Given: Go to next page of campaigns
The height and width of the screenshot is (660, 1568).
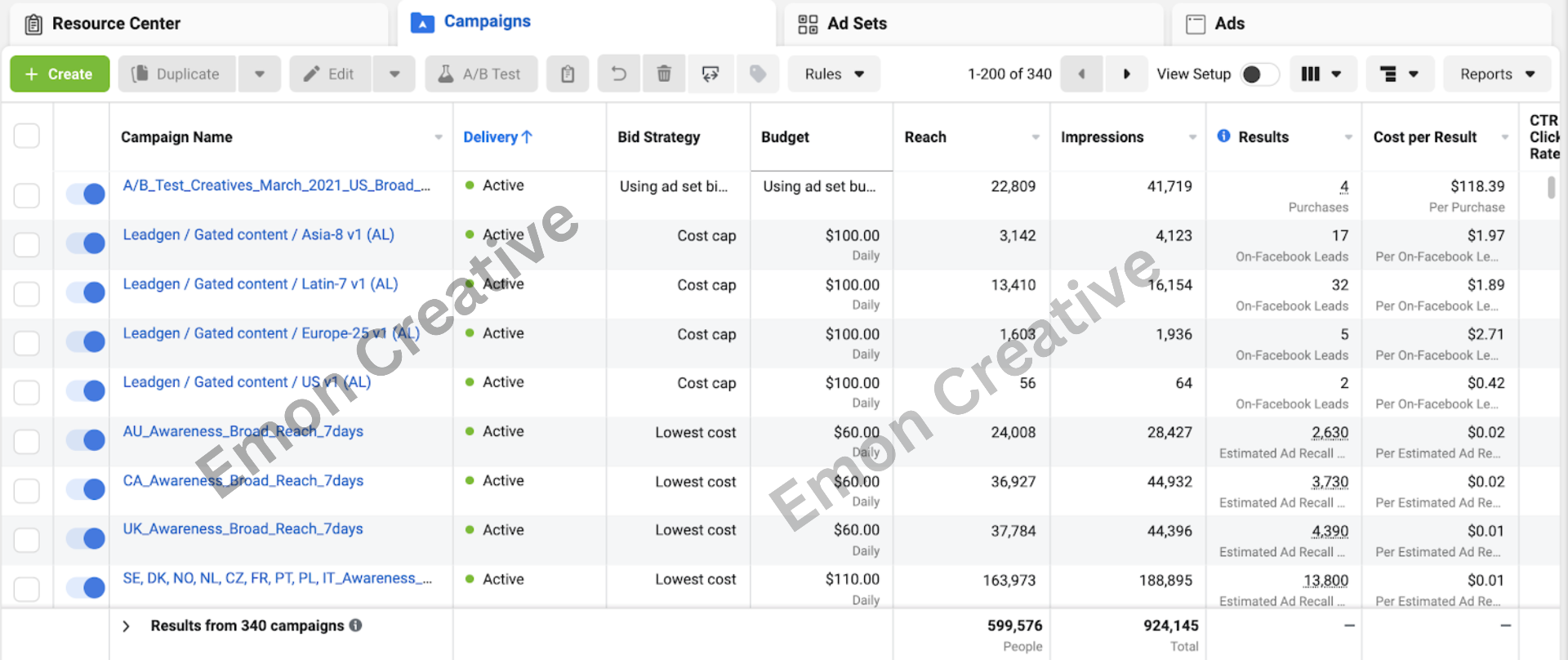Looking at the screenshot, I should [x=1126, y=74].
